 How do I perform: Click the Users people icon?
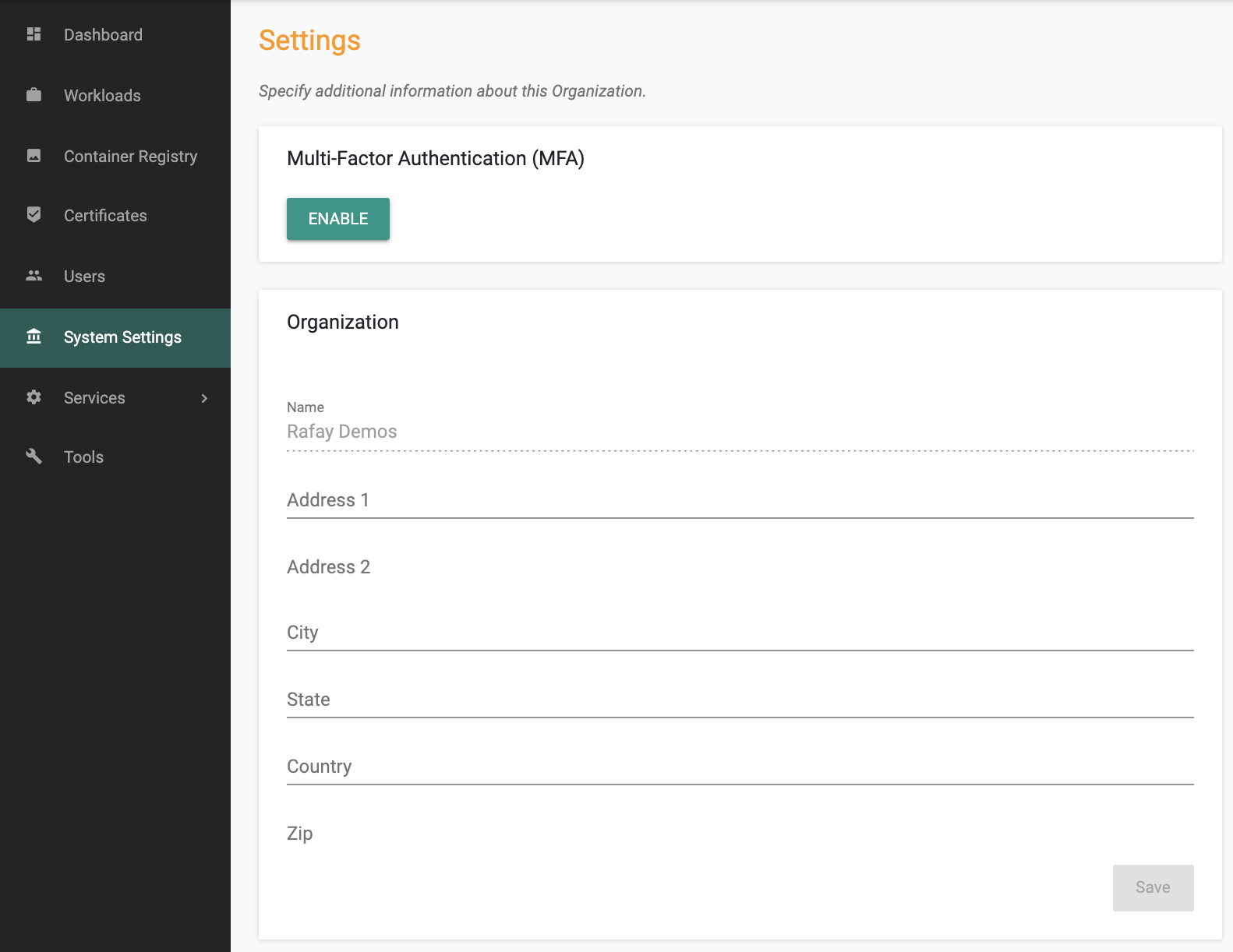[34, 276]
